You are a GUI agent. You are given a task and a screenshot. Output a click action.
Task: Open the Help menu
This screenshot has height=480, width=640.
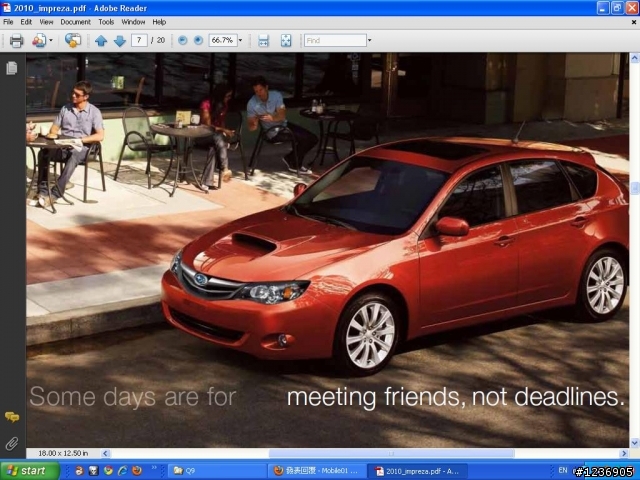point(159,22)
